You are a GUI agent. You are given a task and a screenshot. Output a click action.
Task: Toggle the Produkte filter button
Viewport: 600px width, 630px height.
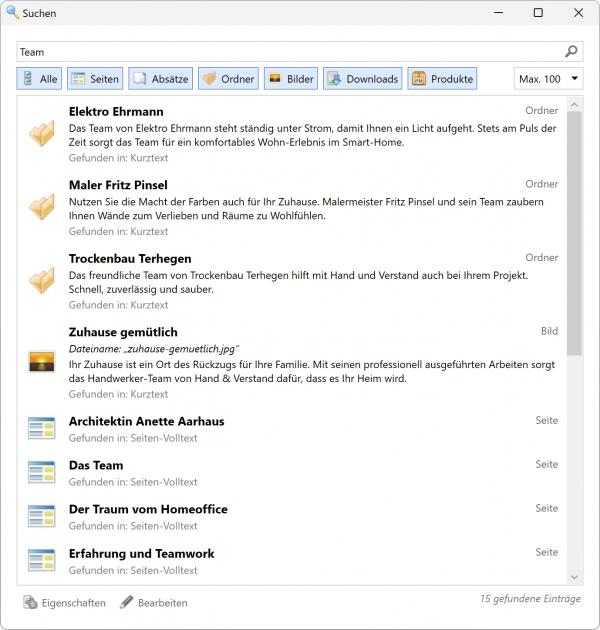(442, 79)
